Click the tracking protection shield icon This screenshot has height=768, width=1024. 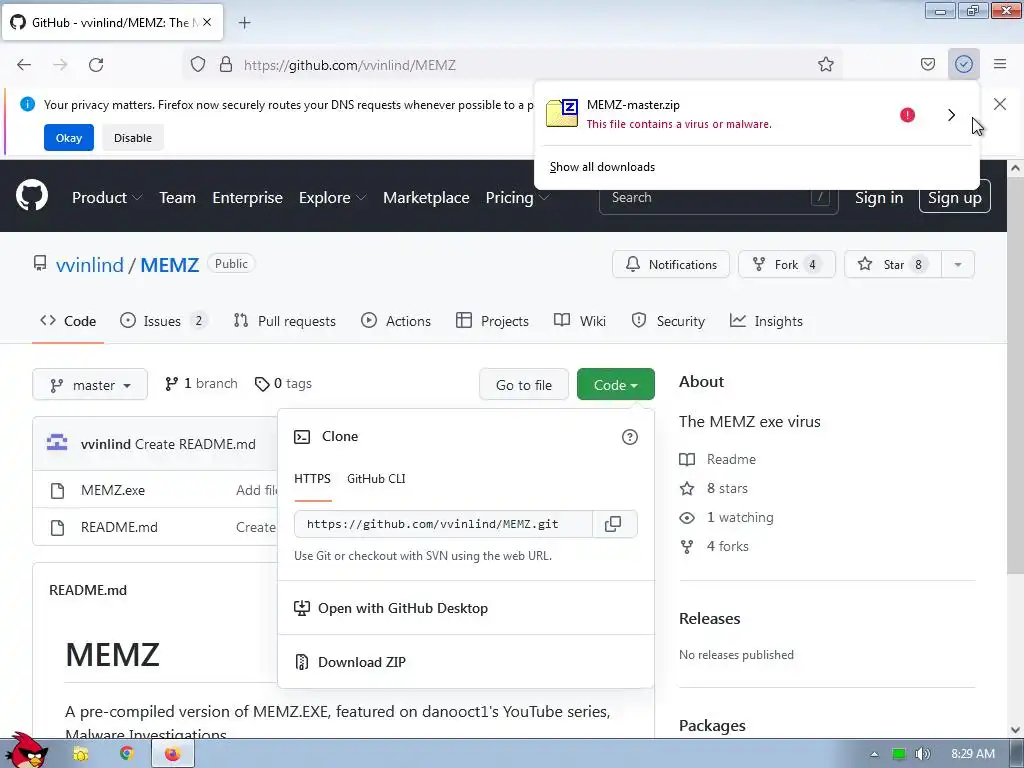click(198, 65)
